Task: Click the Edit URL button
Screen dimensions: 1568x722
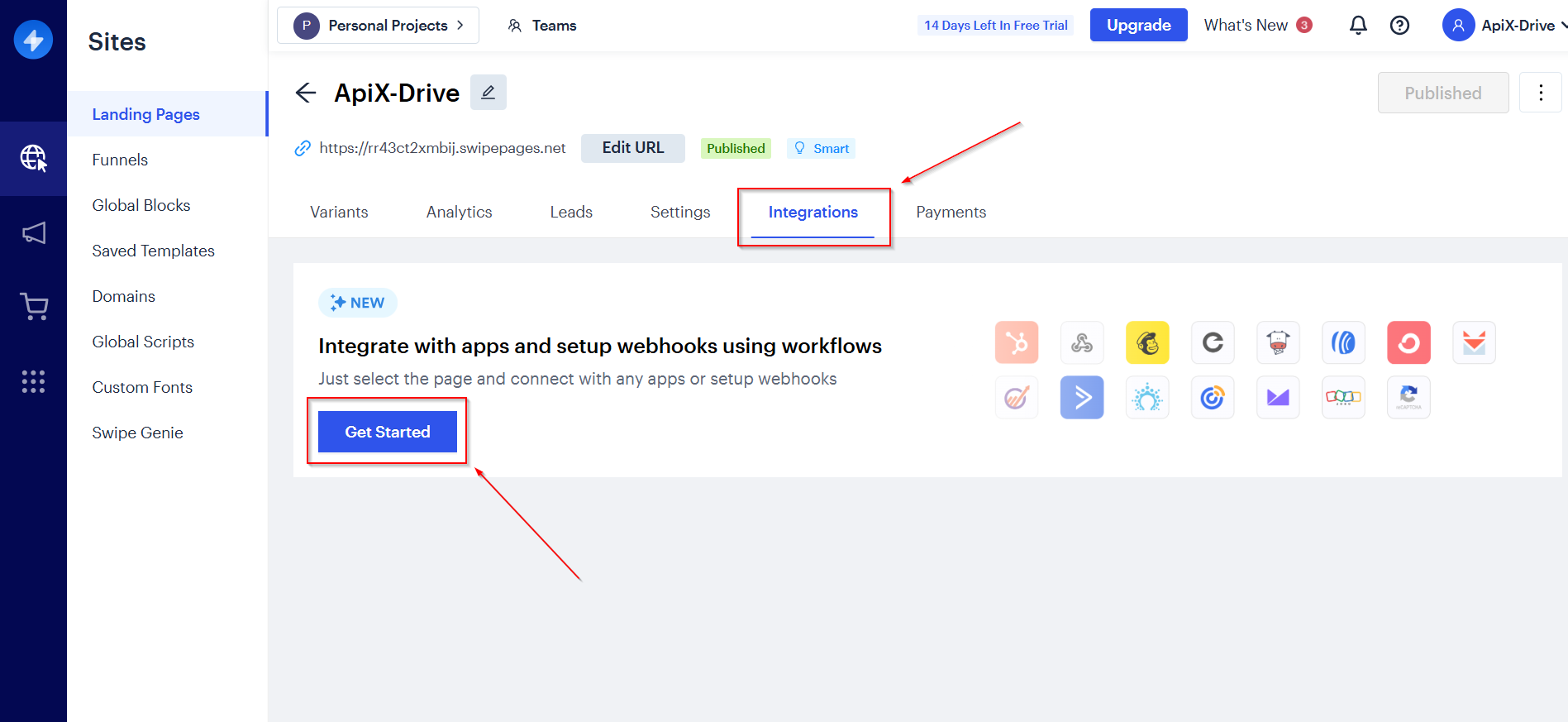Action: point(633,148)
